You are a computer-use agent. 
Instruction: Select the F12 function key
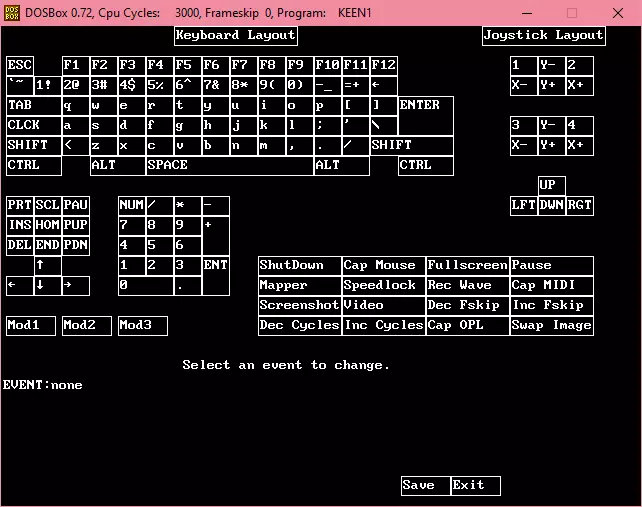coord(384,66)
